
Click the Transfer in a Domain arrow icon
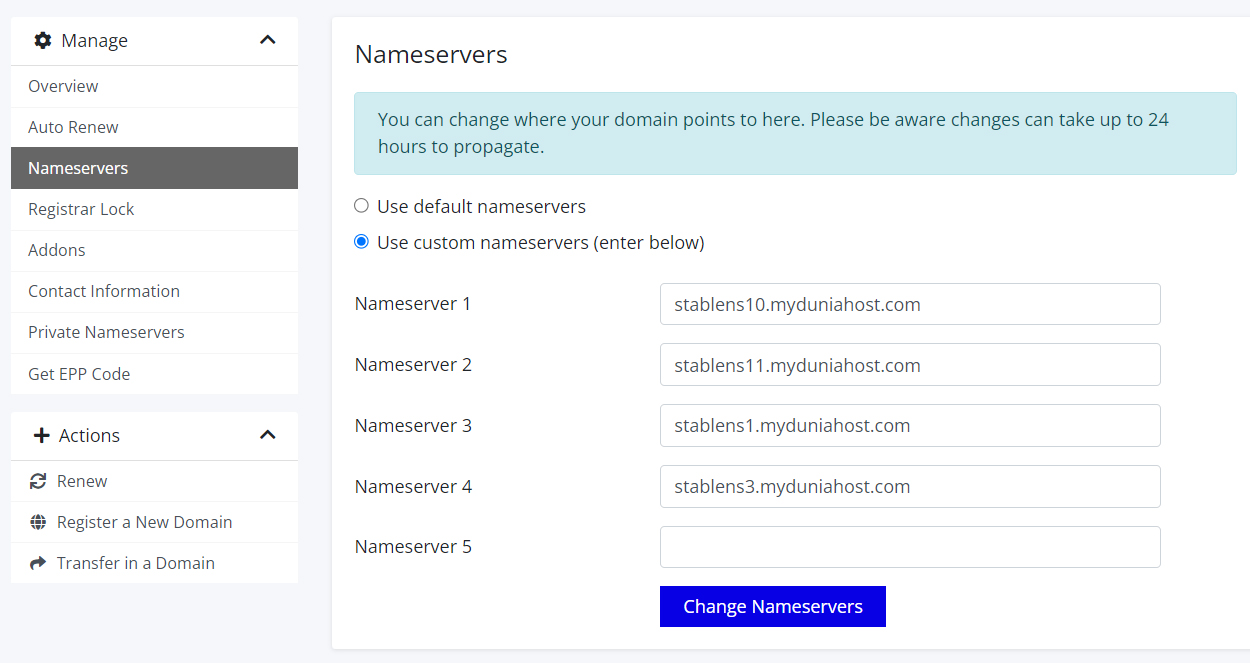(x=38, y=563)
